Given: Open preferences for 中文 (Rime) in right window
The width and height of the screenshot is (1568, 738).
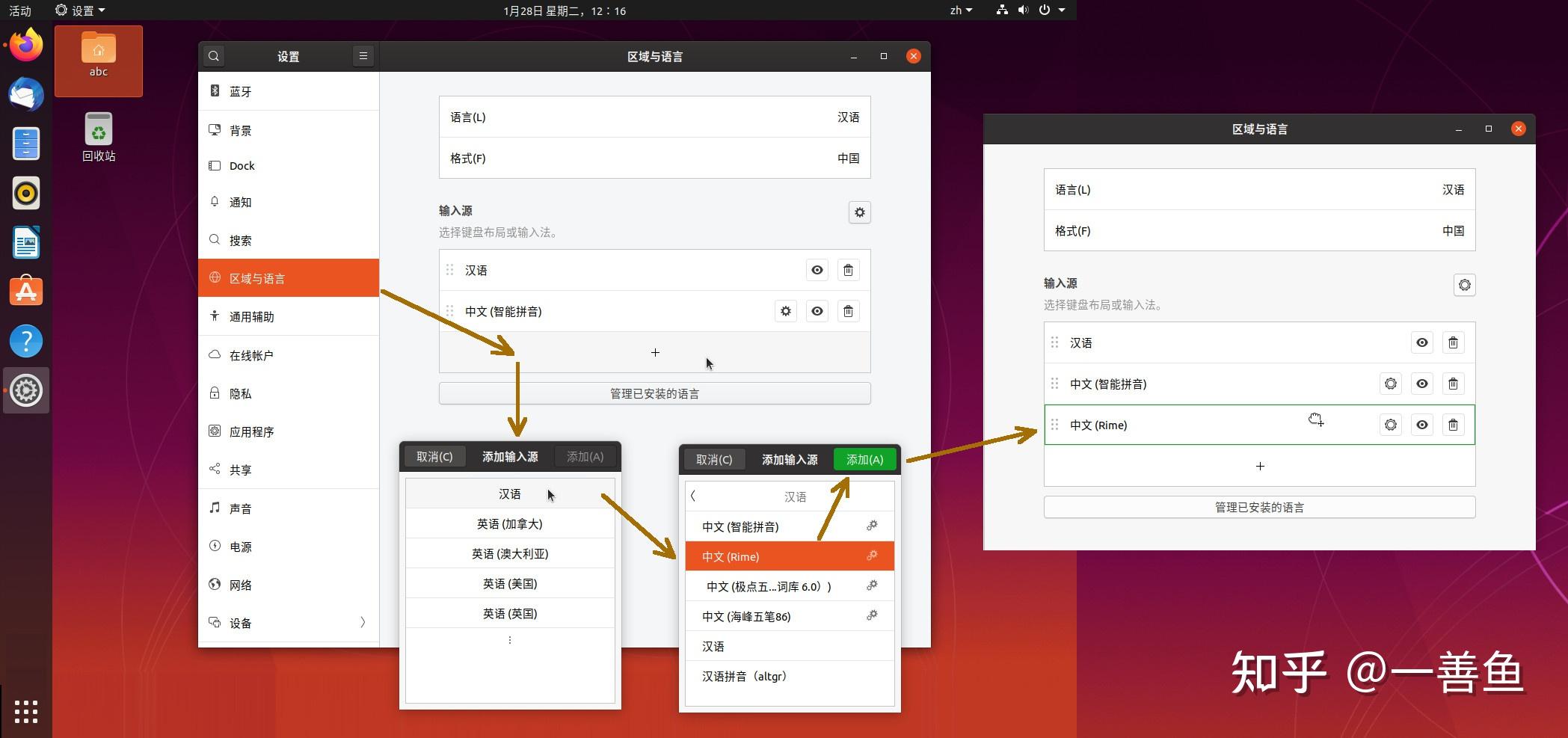Looking at the screenshot, I should pyautogui.click(x=1391, y=425).
